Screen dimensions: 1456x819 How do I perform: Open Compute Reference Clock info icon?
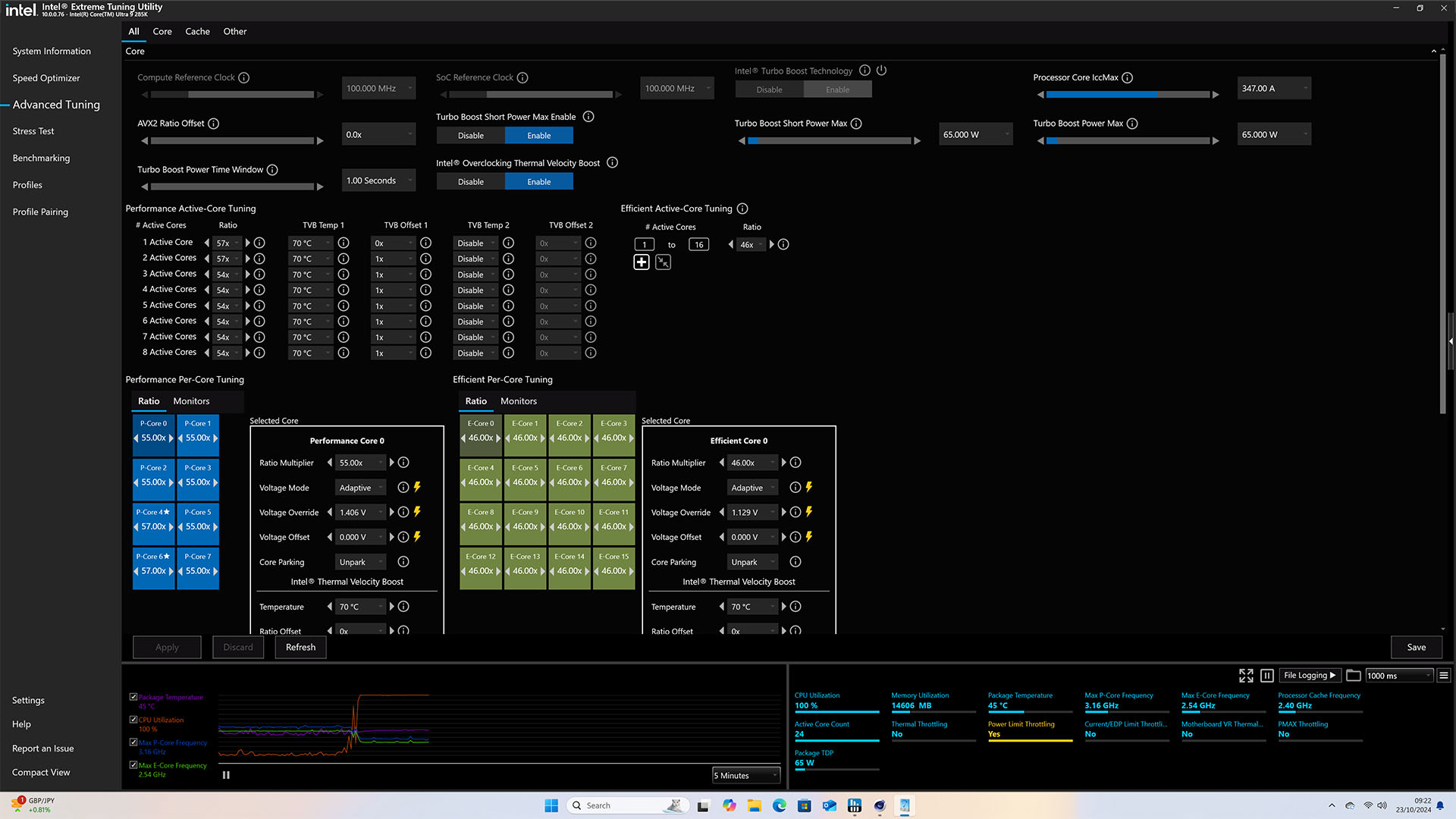[243, 78]
